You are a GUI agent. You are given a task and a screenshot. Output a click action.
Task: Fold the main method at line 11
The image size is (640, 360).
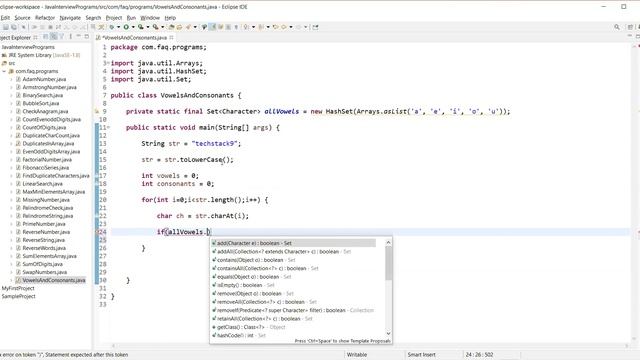(x=108, y=127)
